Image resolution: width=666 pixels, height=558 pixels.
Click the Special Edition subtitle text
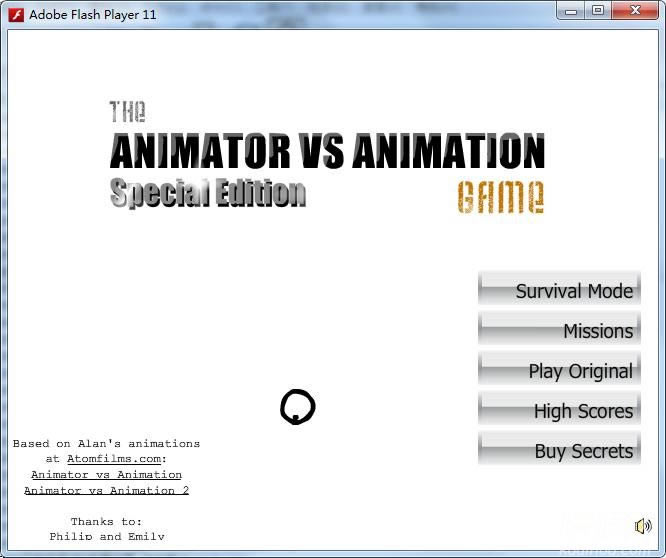point(208,192)
